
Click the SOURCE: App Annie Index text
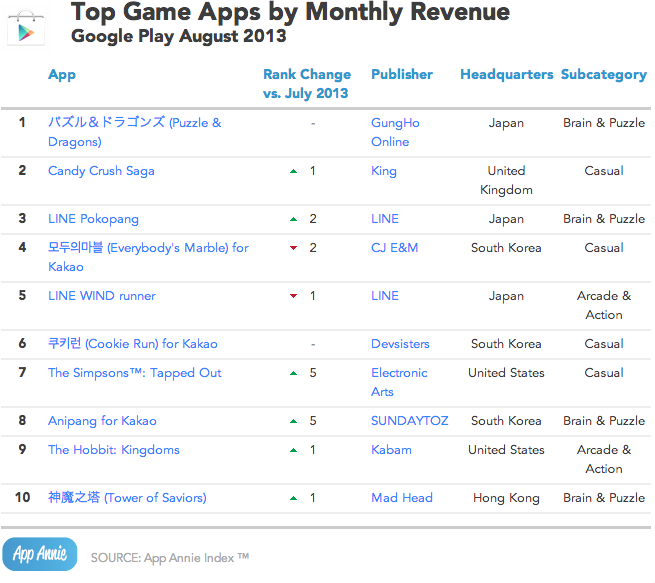point(170,558)
